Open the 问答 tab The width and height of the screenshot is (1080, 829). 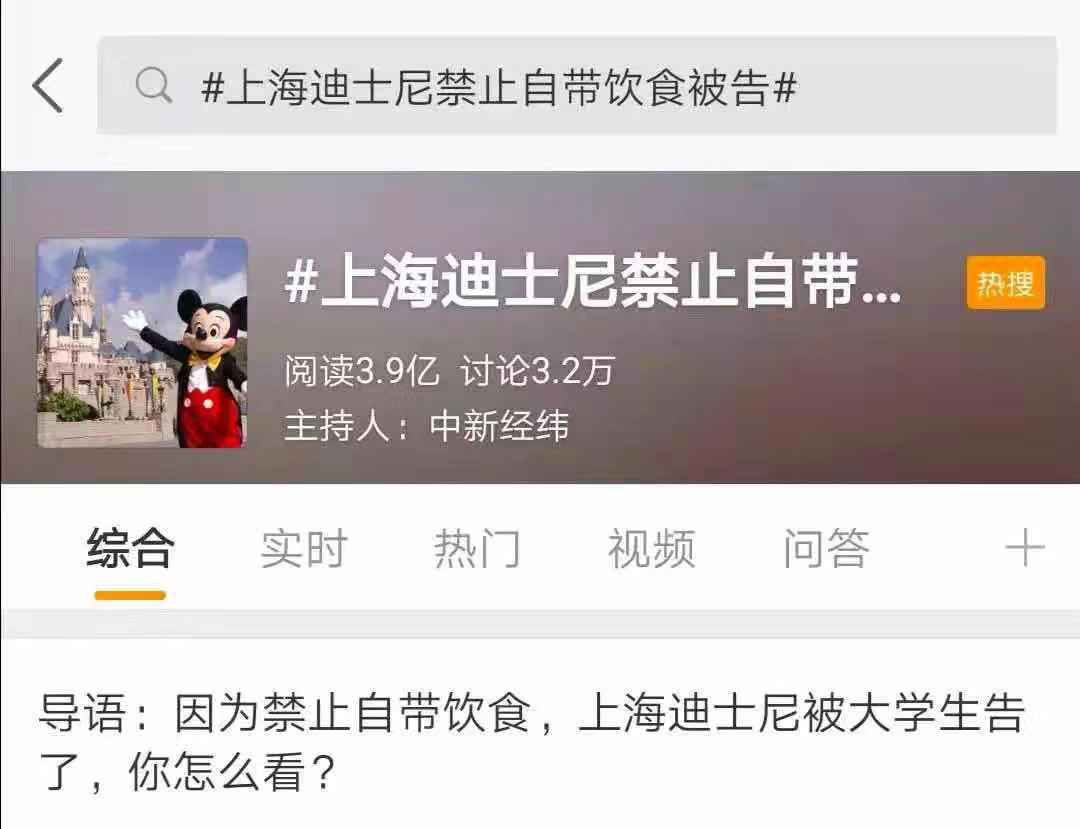pos(826,548)
